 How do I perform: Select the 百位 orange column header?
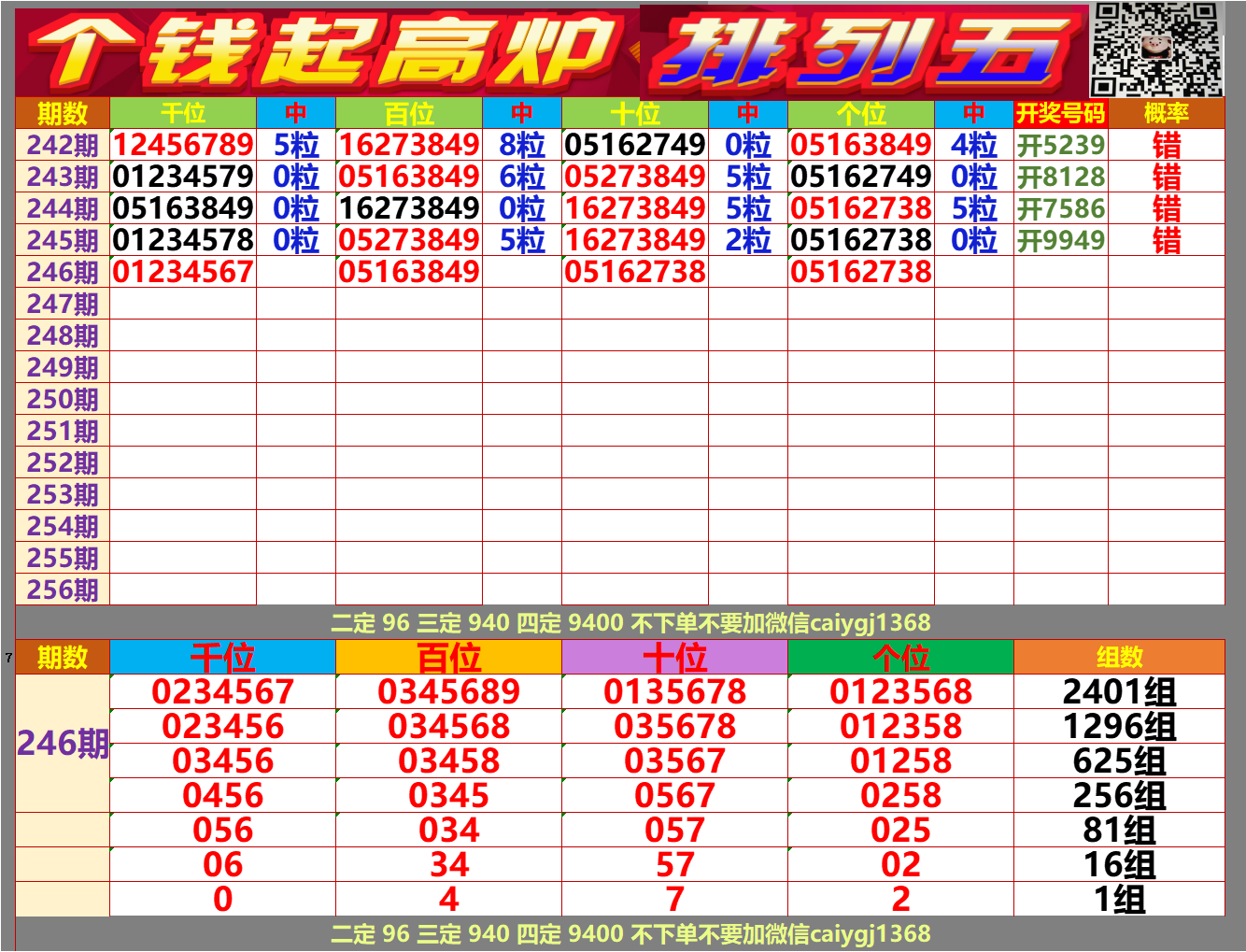[449, 658]
